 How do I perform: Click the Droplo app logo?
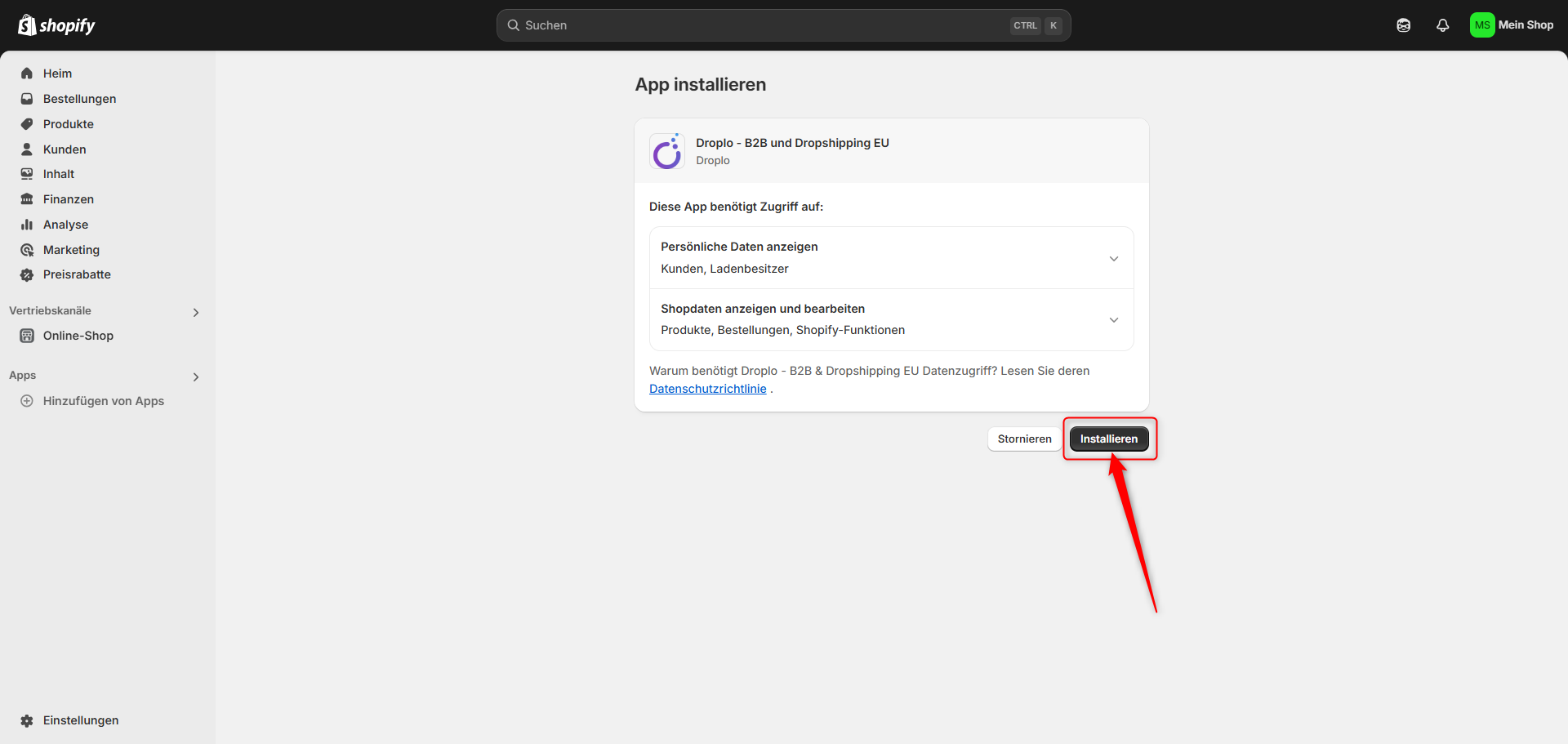coord(667,151)
